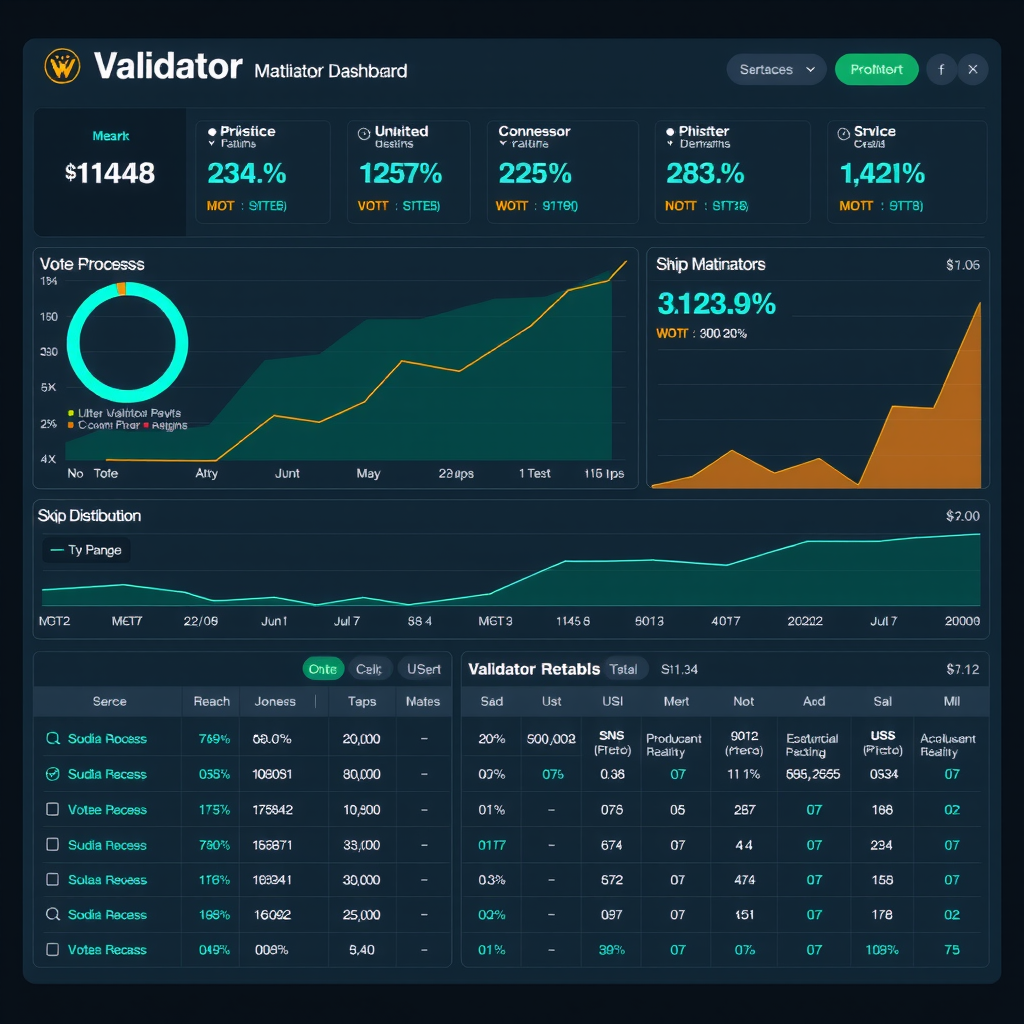Click the magnifier icon on the 25,000 Taps row
1024x1024 pixels.
tap(53, 915)
